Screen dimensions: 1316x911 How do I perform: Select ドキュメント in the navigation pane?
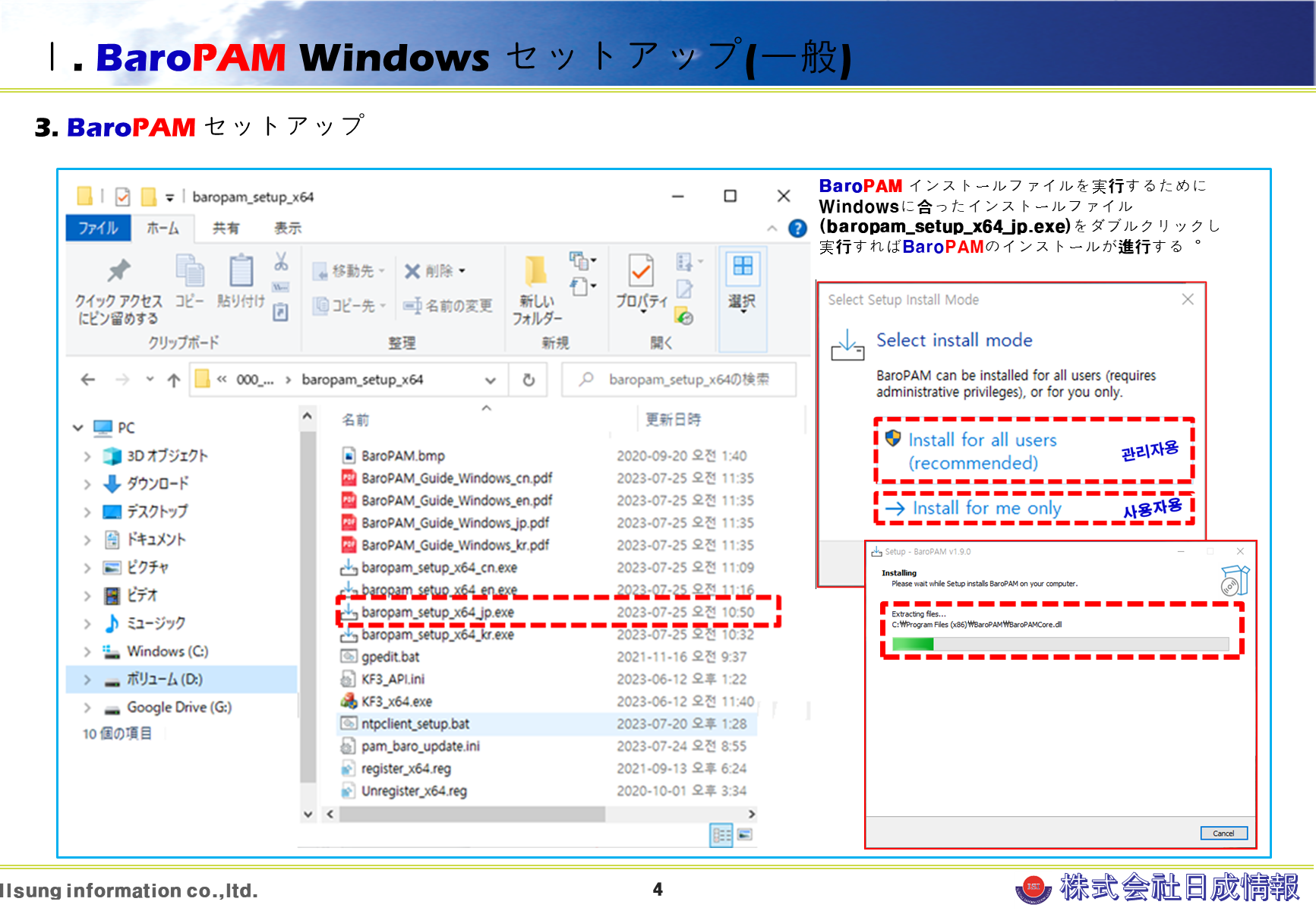point(145,540)
